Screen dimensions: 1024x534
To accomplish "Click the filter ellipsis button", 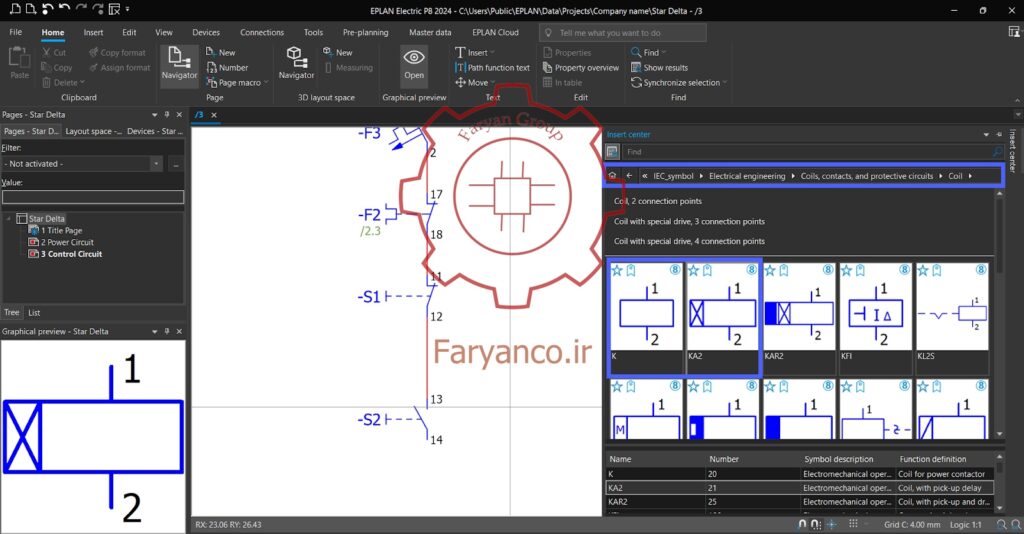I will click(x=176, y=164).
